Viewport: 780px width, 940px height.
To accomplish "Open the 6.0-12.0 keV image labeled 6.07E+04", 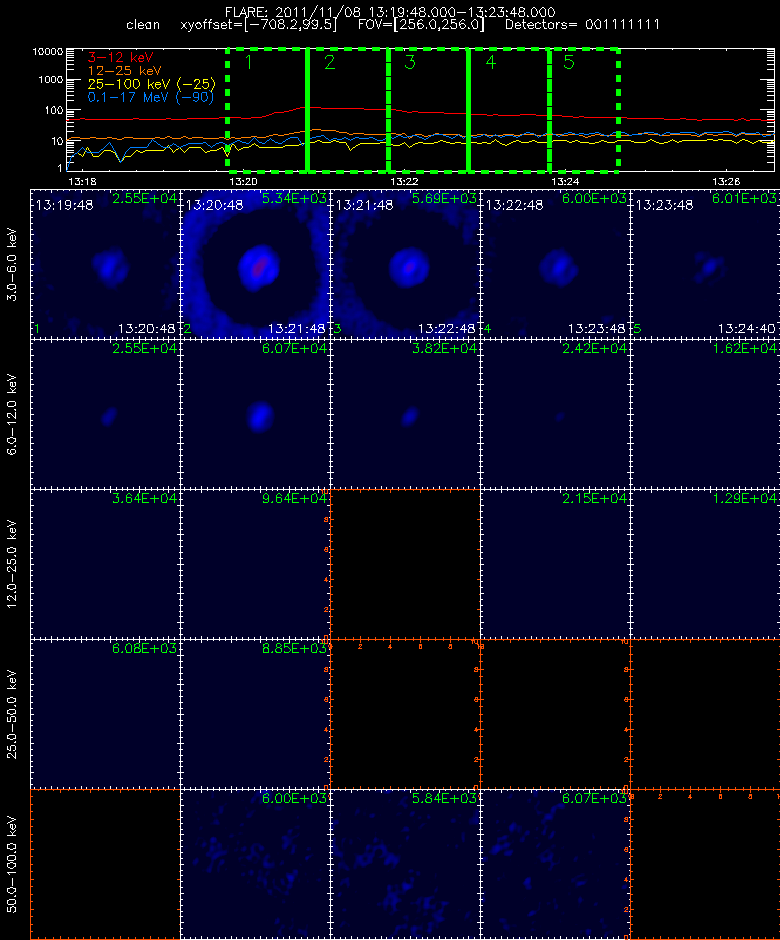I will pos(255,414).
